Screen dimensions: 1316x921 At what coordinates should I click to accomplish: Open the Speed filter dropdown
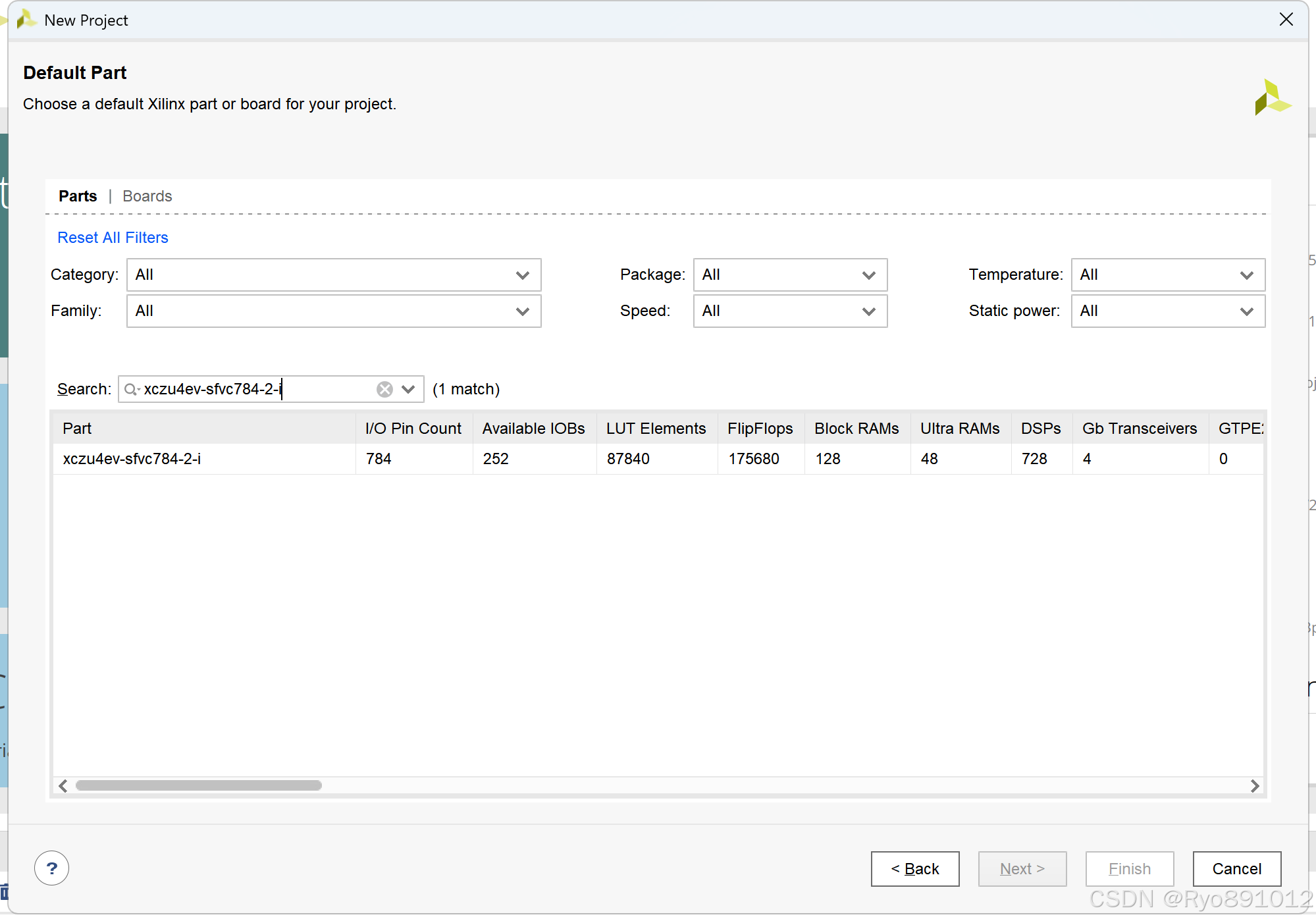coord(789,311)
